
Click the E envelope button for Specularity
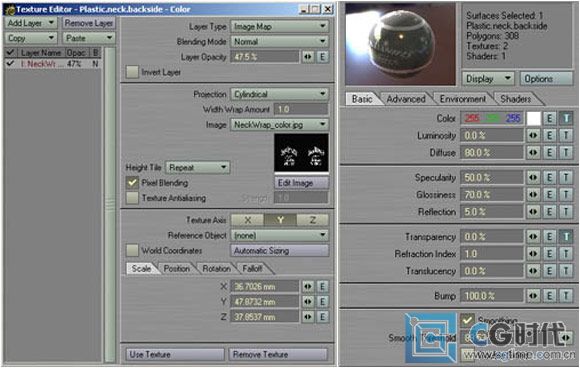tap(549, 178)
